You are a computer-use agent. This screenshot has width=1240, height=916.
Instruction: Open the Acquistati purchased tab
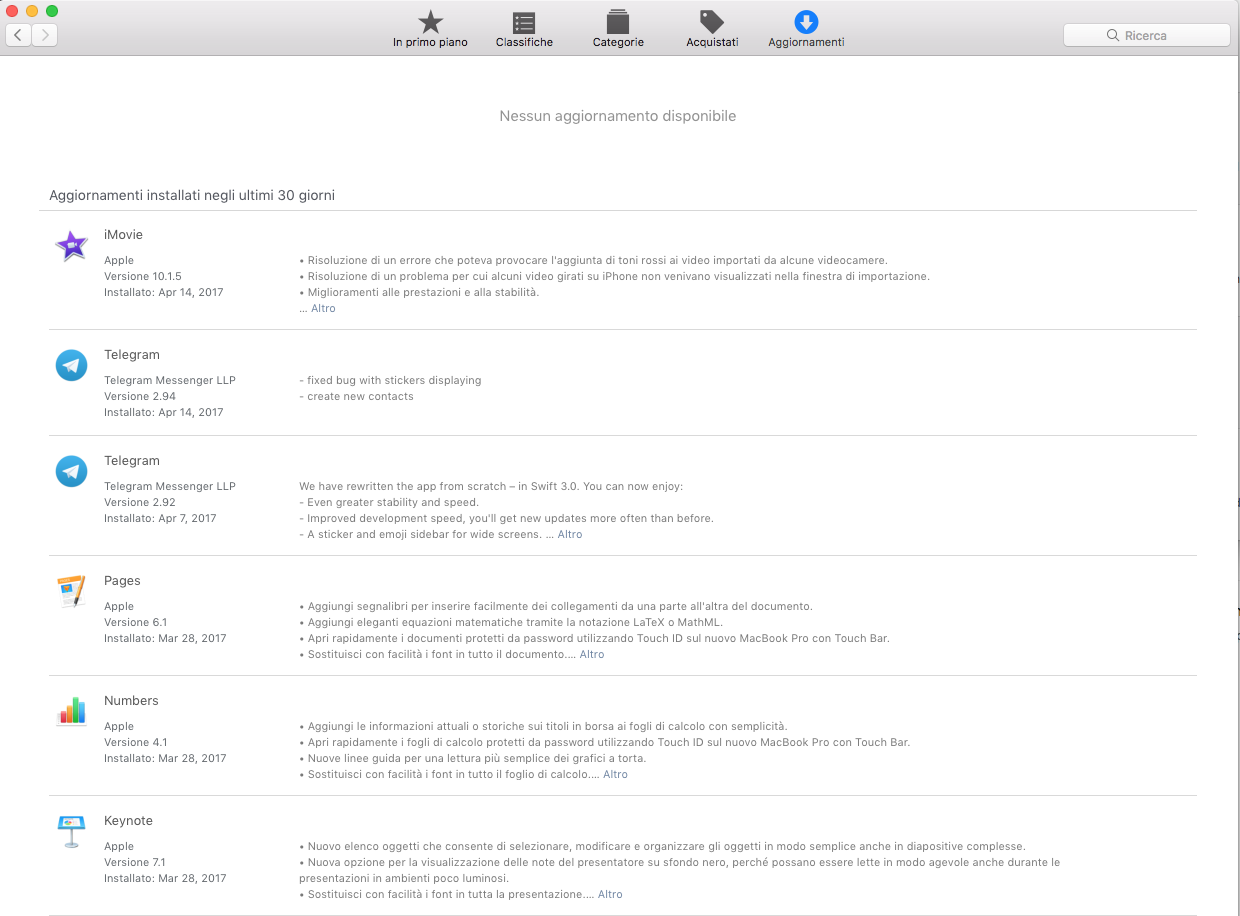712,29
